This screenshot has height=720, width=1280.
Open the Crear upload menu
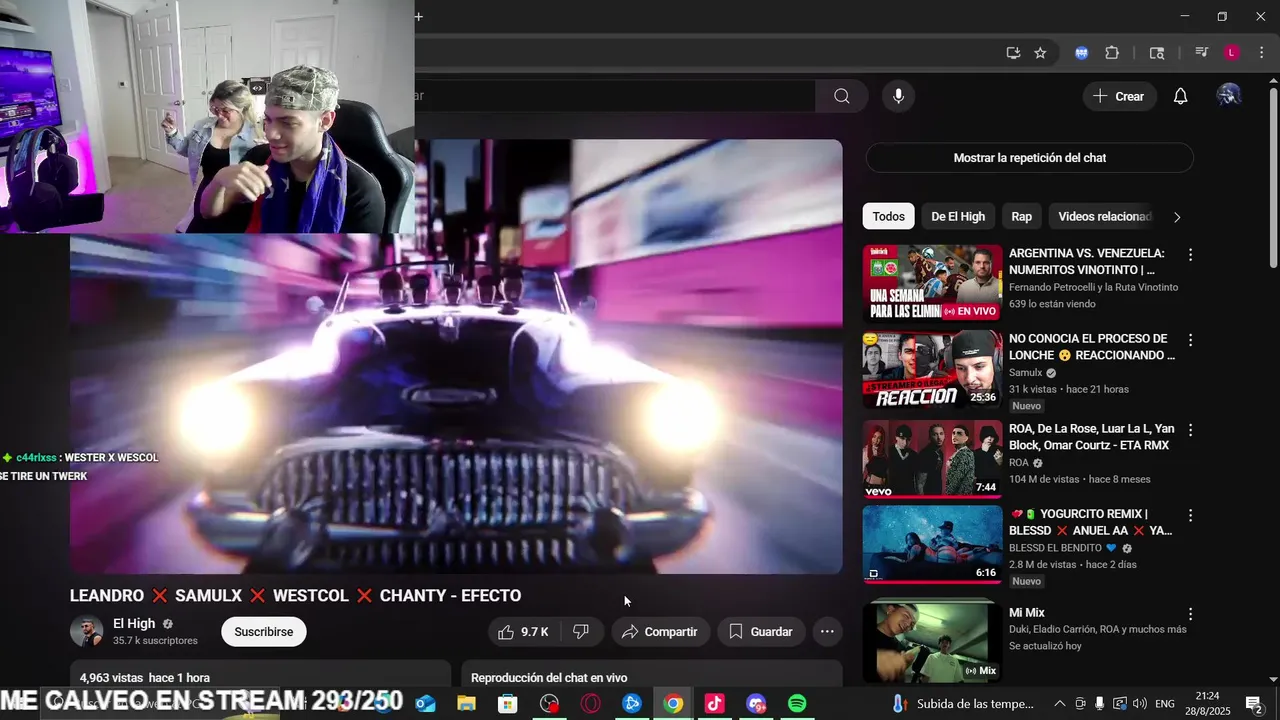pyautogui.click(x=1119, y=96)
